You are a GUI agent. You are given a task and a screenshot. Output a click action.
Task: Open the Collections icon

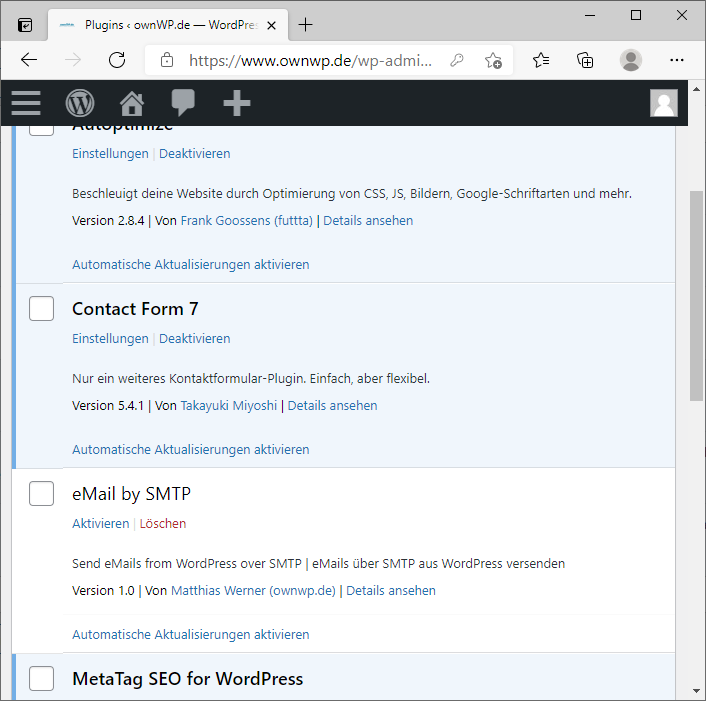coord(585,60)
